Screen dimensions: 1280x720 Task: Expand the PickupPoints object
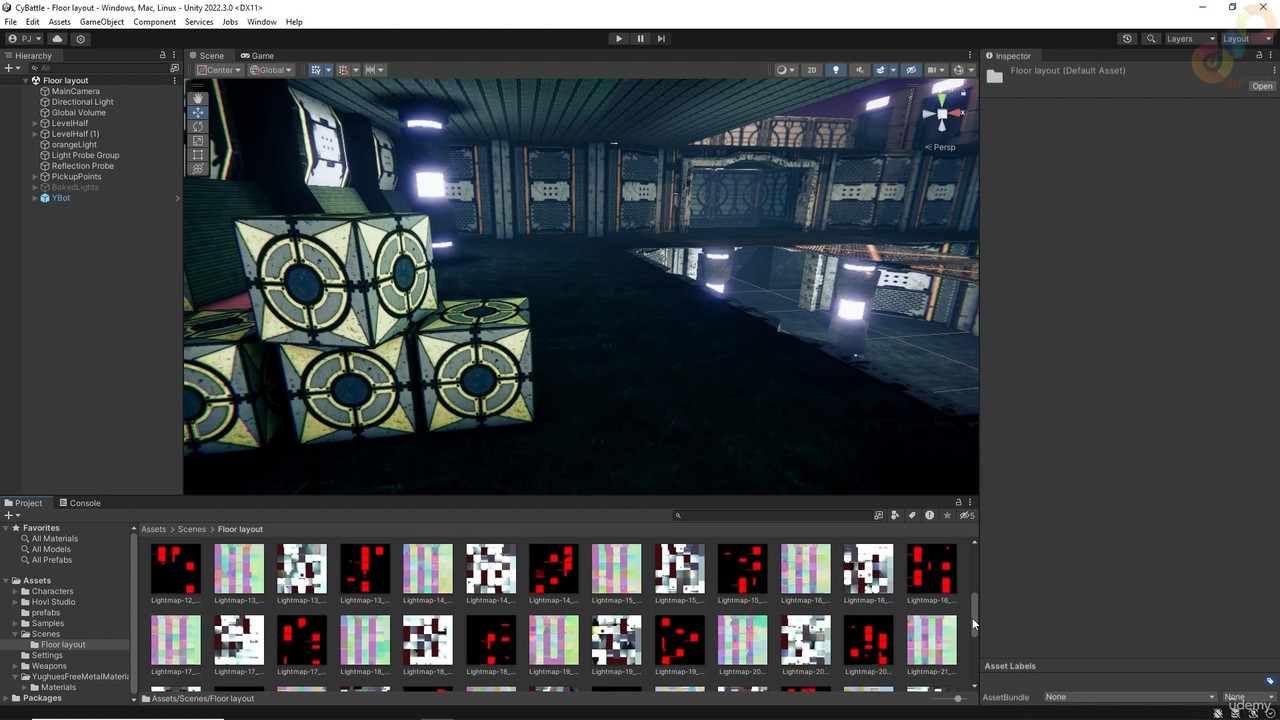pyautogui.click(x=35, y=177)
